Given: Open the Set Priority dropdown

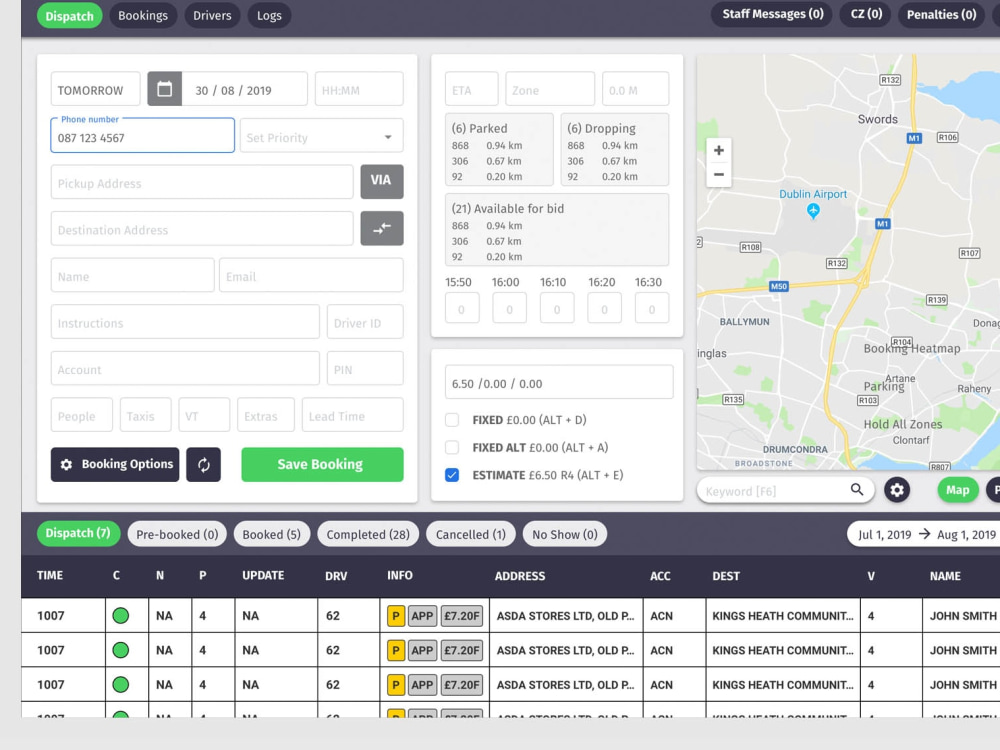Looking at the screenshot, I should [321, 136].
